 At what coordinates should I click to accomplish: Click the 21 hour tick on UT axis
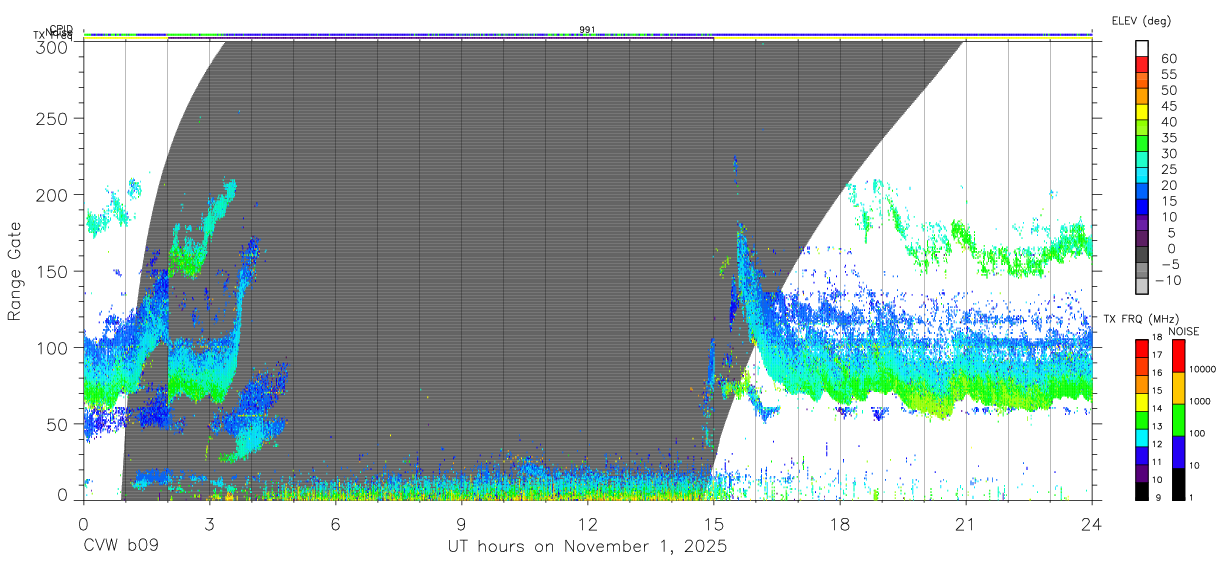[x=965, y=523]
